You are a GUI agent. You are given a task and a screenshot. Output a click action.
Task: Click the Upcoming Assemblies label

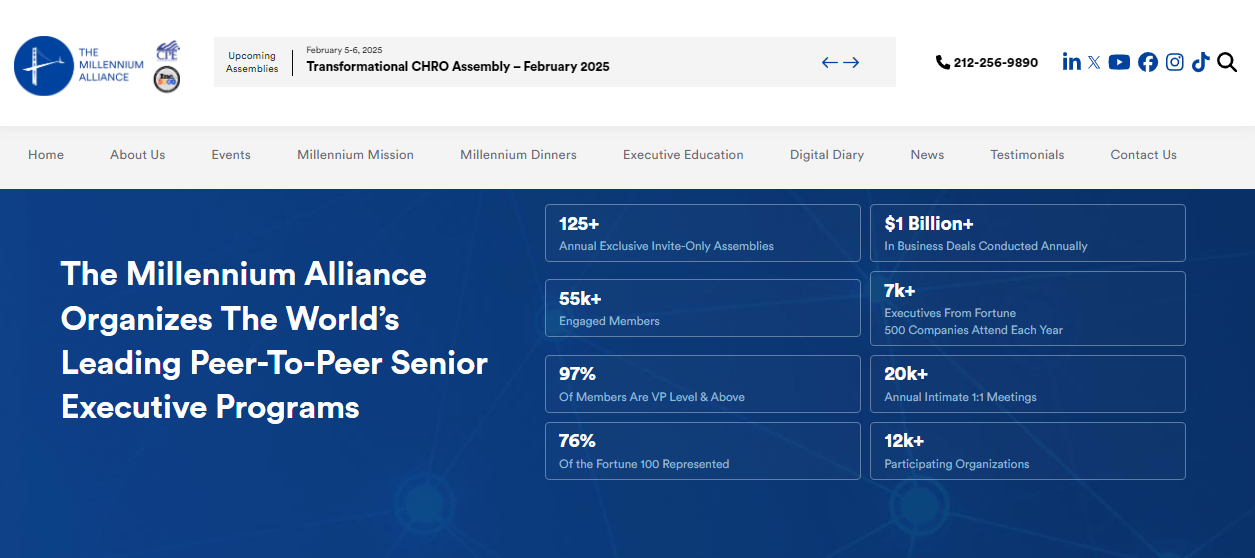click(252, 62)
